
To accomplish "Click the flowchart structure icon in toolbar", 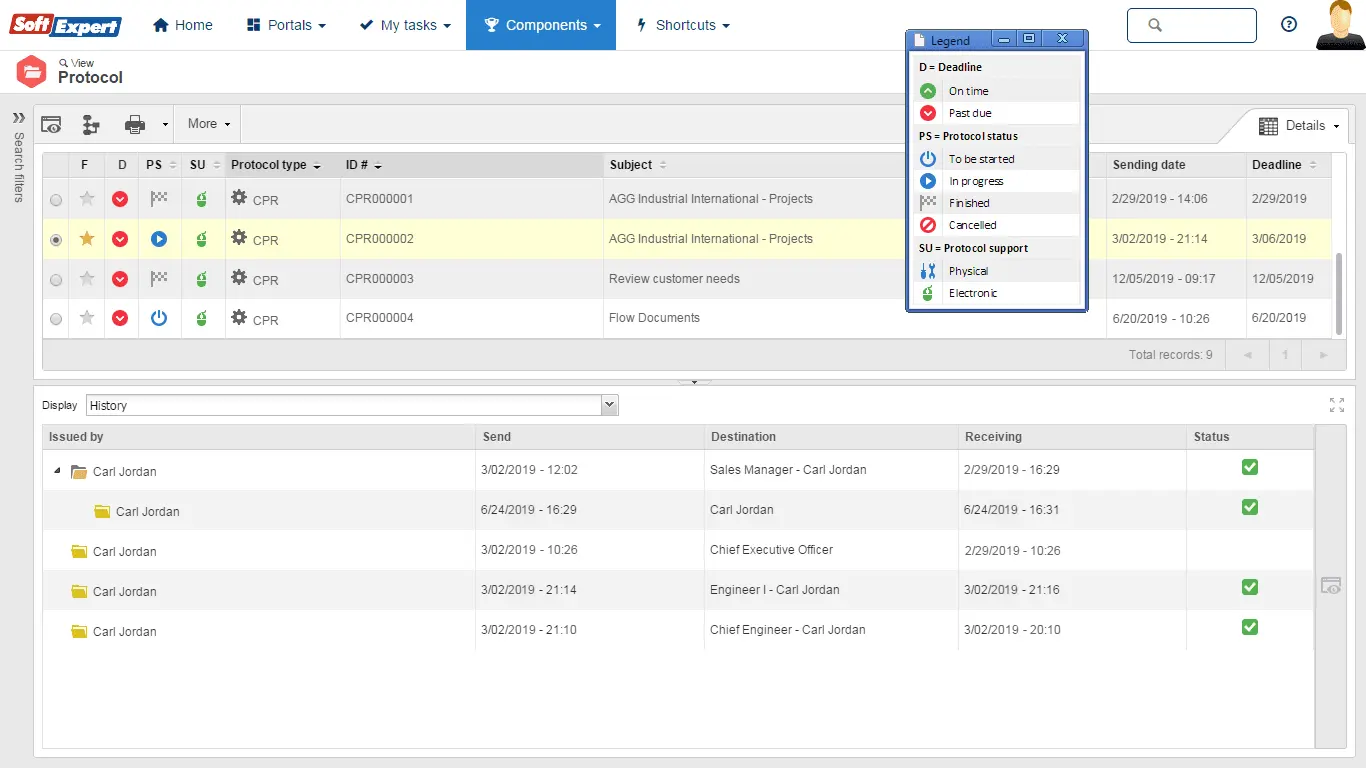I will (x=91, y=125).
